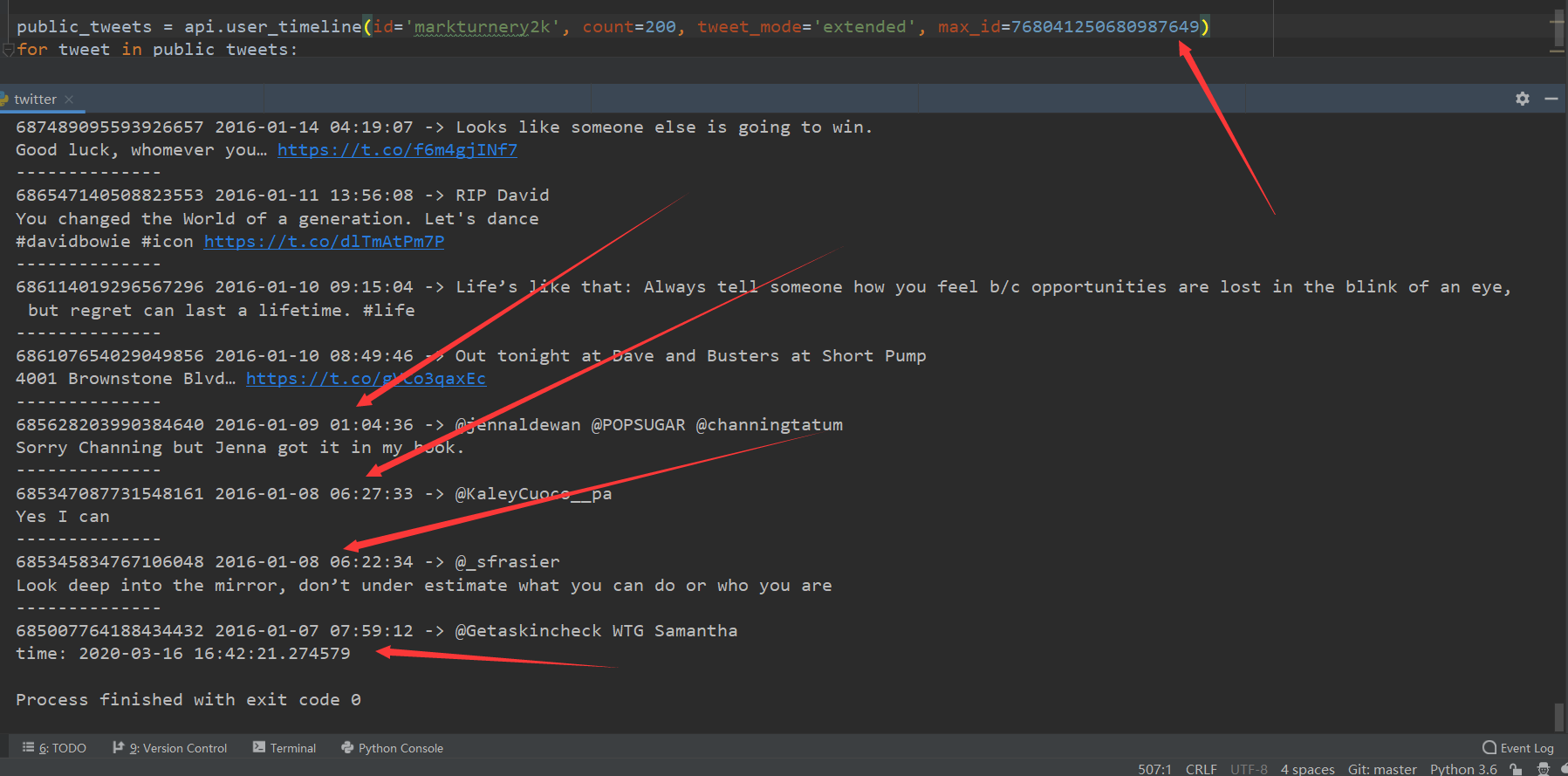Click the 'Yes I can' output line
1568x776 pixels.
pyautogui.click(x=63, y=517)
